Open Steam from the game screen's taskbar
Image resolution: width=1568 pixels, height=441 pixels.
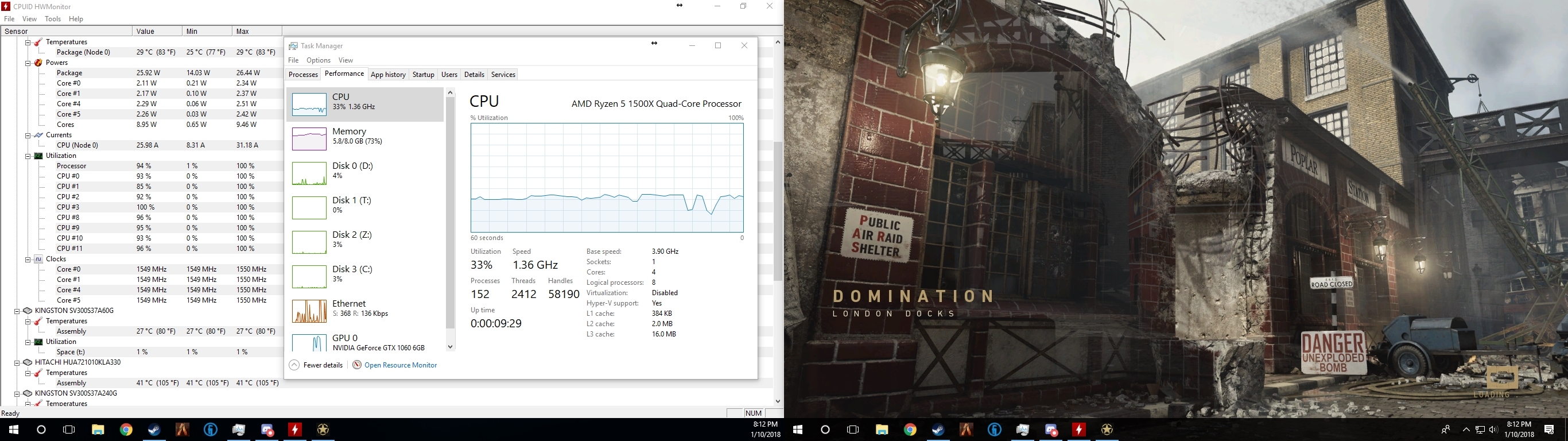(x=938, y=430)
